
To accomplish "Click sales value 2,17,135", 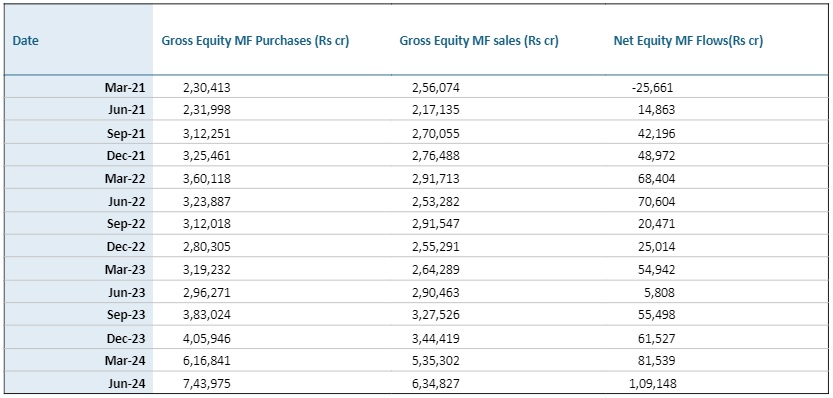I will pyautogui.click(x=436, y=110).
